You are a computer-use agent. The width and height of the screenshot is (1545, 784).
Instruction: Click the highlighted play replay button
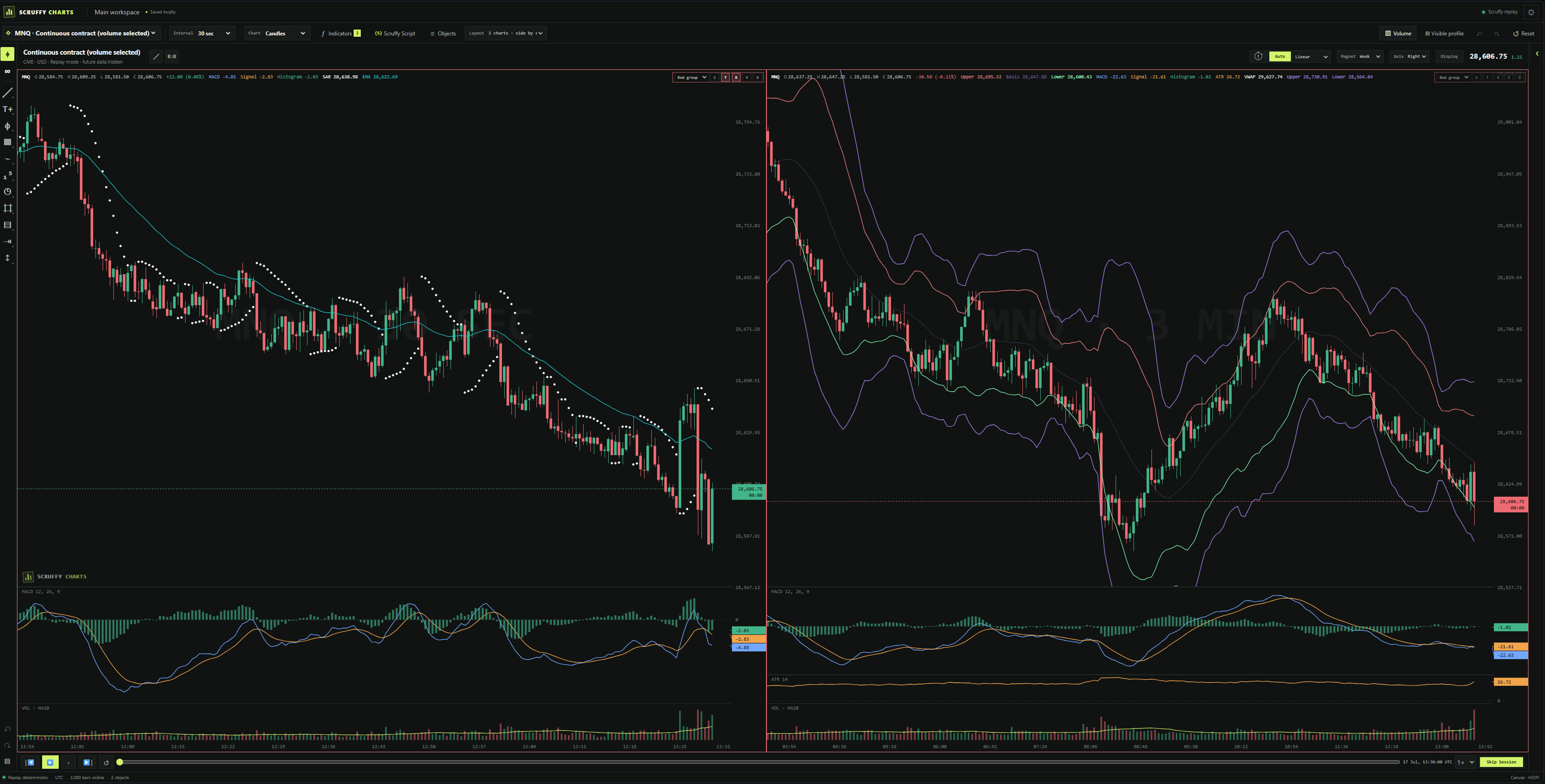50,762
